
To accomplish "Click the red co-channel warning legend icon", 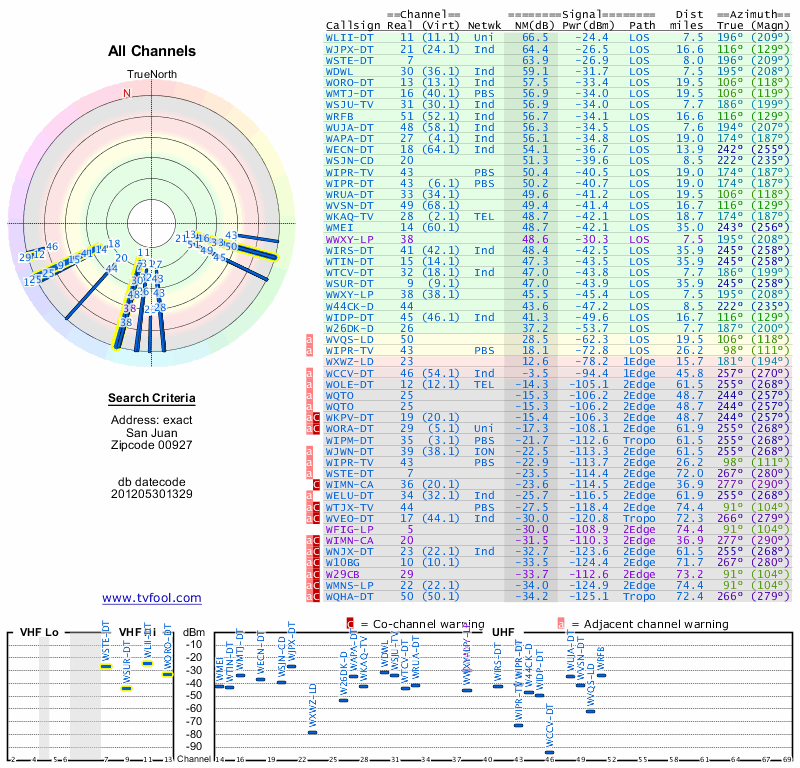I will click(350, 623).
